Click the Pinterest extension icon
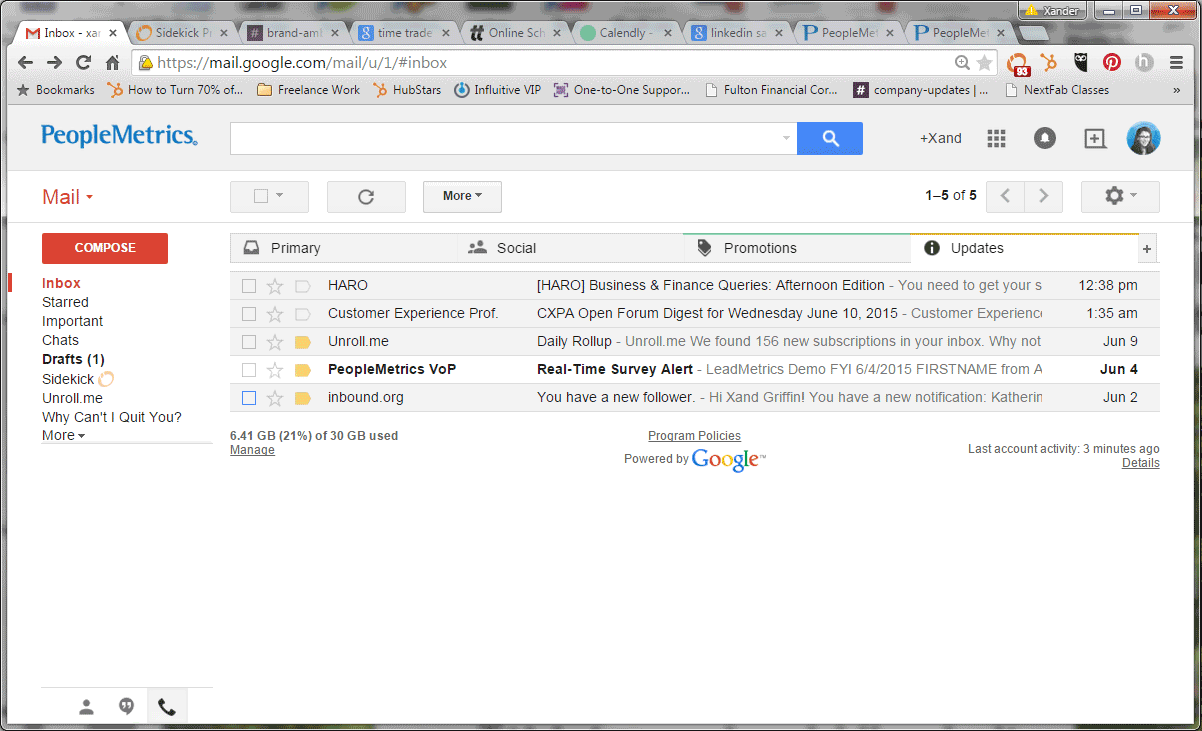The width and height of the screenshot is (1202, 731). coord(1112,62)
